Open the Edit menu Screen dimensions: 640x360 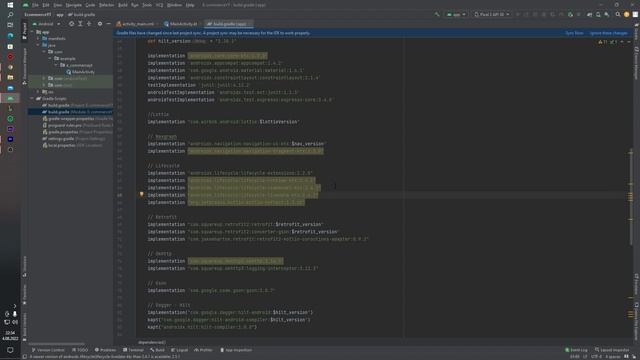(46, 5)
